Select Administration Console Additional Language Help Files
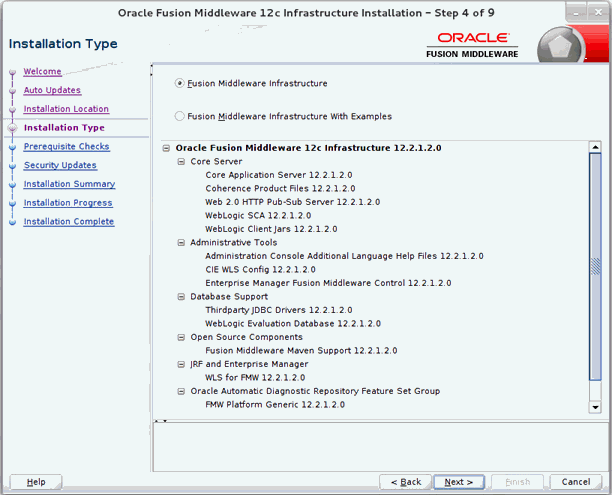612x495 pixels. pyautogui.click(x=344, y=256)
